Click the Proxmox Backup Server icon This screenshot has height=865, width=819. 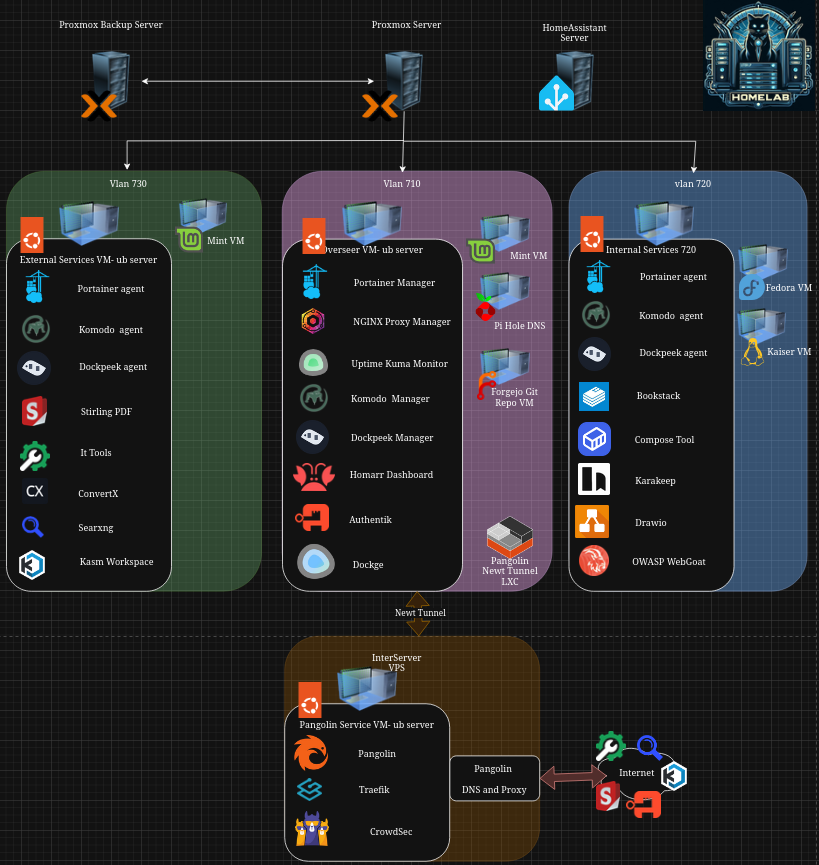click(103, 86)
